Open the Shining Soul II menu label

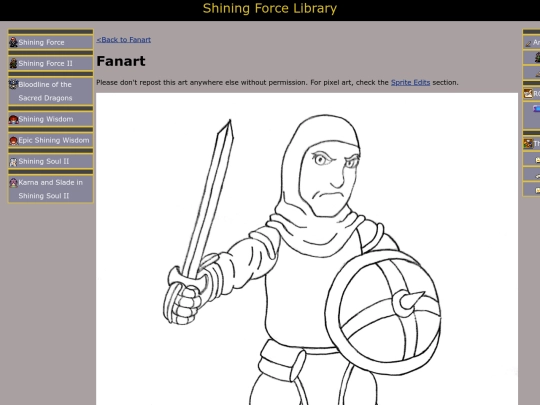(44, 161)
